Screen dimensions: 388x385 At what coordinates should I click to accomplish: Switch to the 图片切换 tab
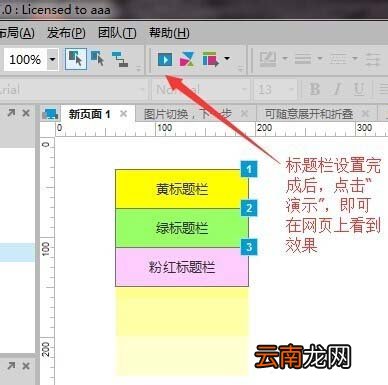click(x=187, y=114)
